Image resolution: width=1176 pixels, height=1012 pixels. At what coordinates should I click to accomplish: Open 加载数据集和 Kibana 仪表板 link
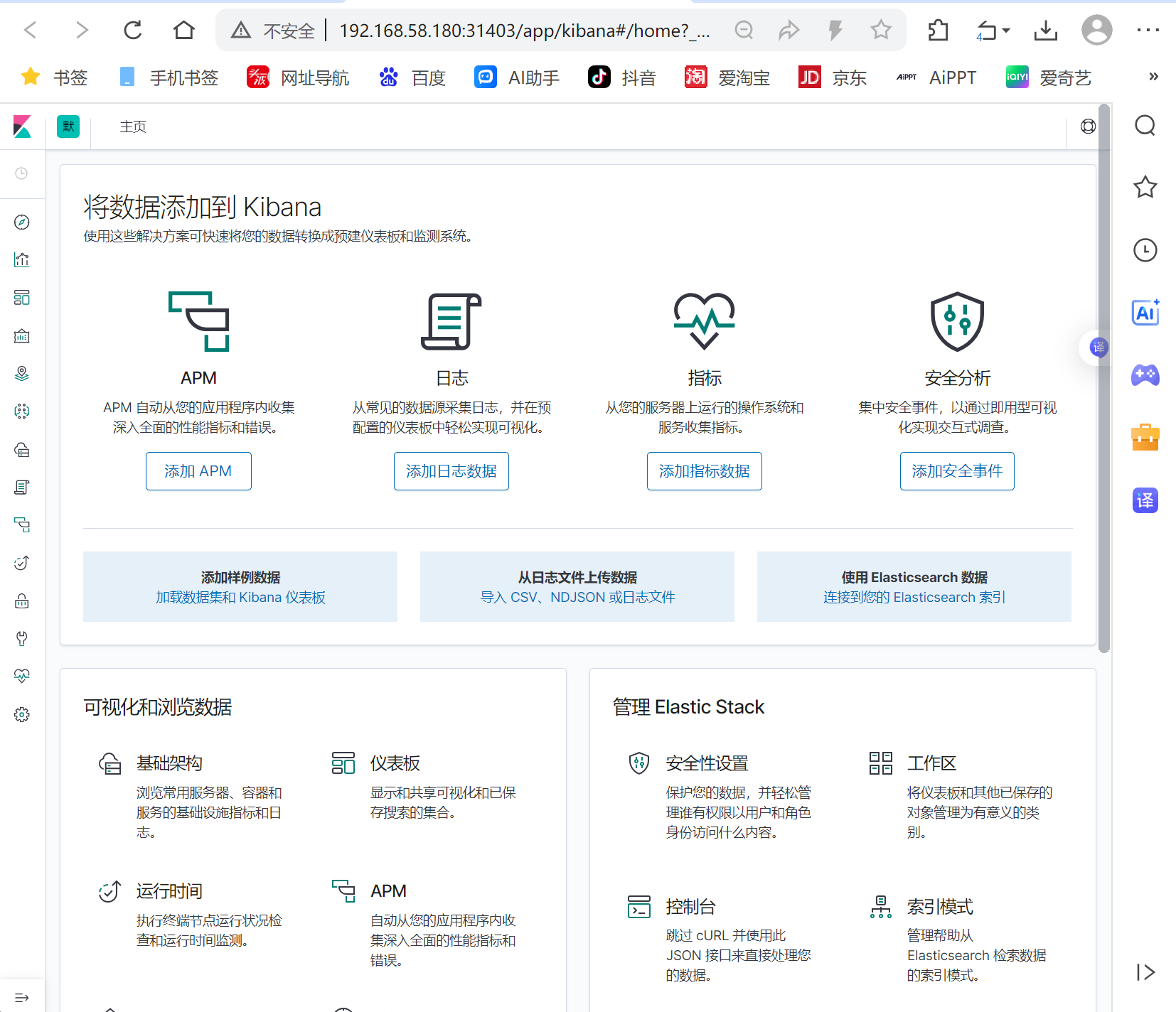tap(240, 598)
